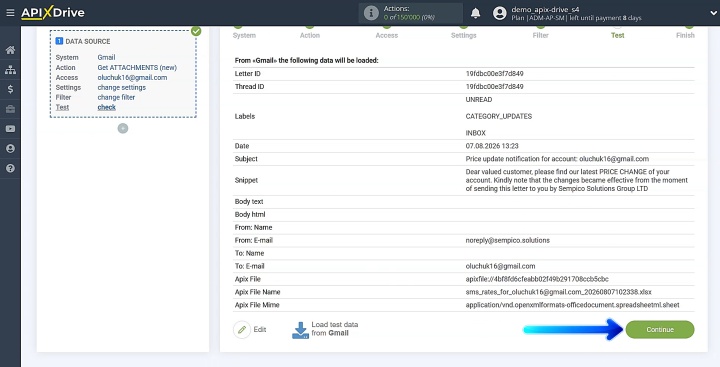The height and width of the screenshot is (367, 720).
Task: Select the noreply@sempico.solutions email
Action: coord(507,240)
